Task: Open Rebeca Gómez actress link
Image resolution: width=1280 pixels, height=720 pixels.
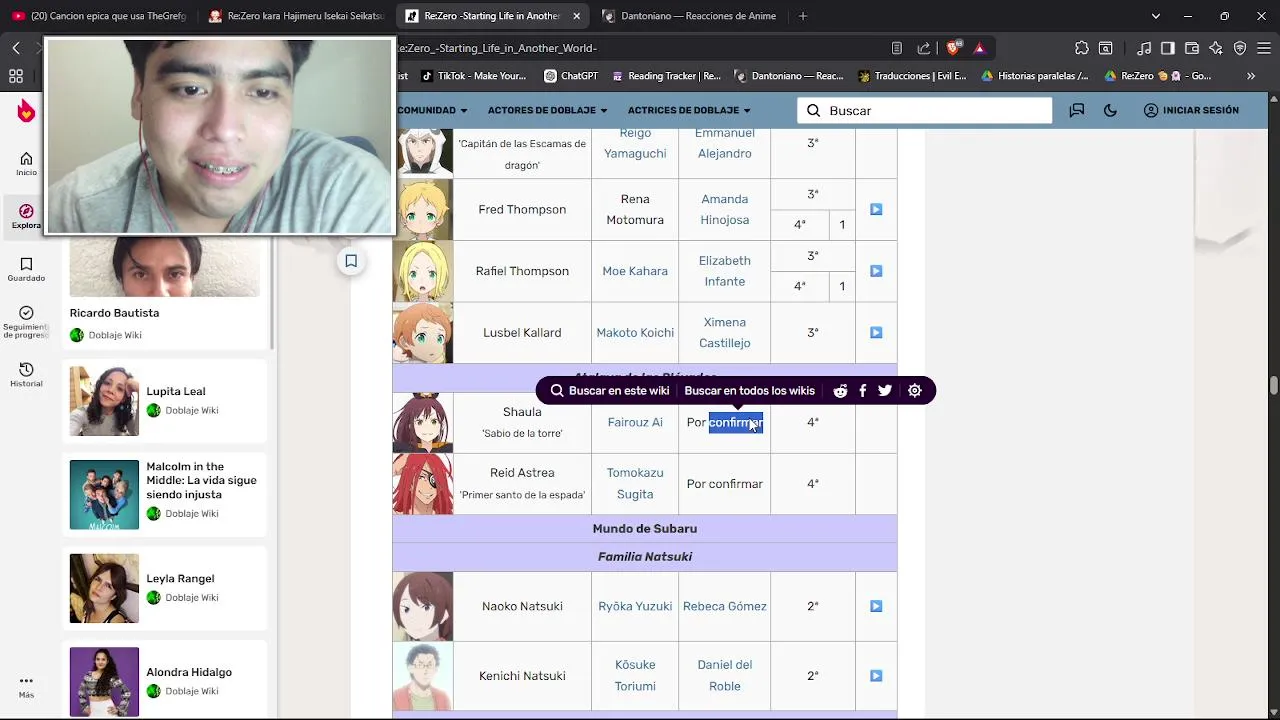Action: [725, 606]
